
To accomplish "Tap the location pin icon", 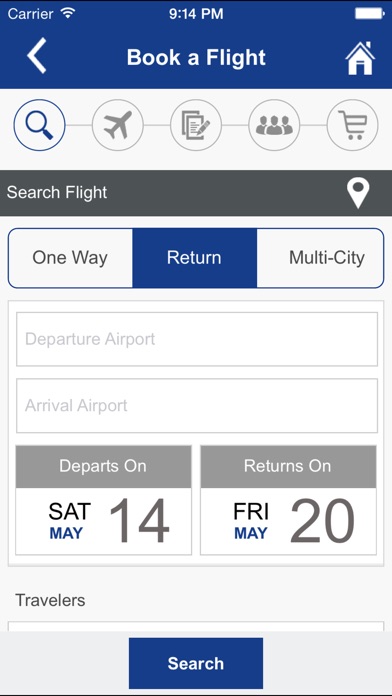I will (358, 193).
